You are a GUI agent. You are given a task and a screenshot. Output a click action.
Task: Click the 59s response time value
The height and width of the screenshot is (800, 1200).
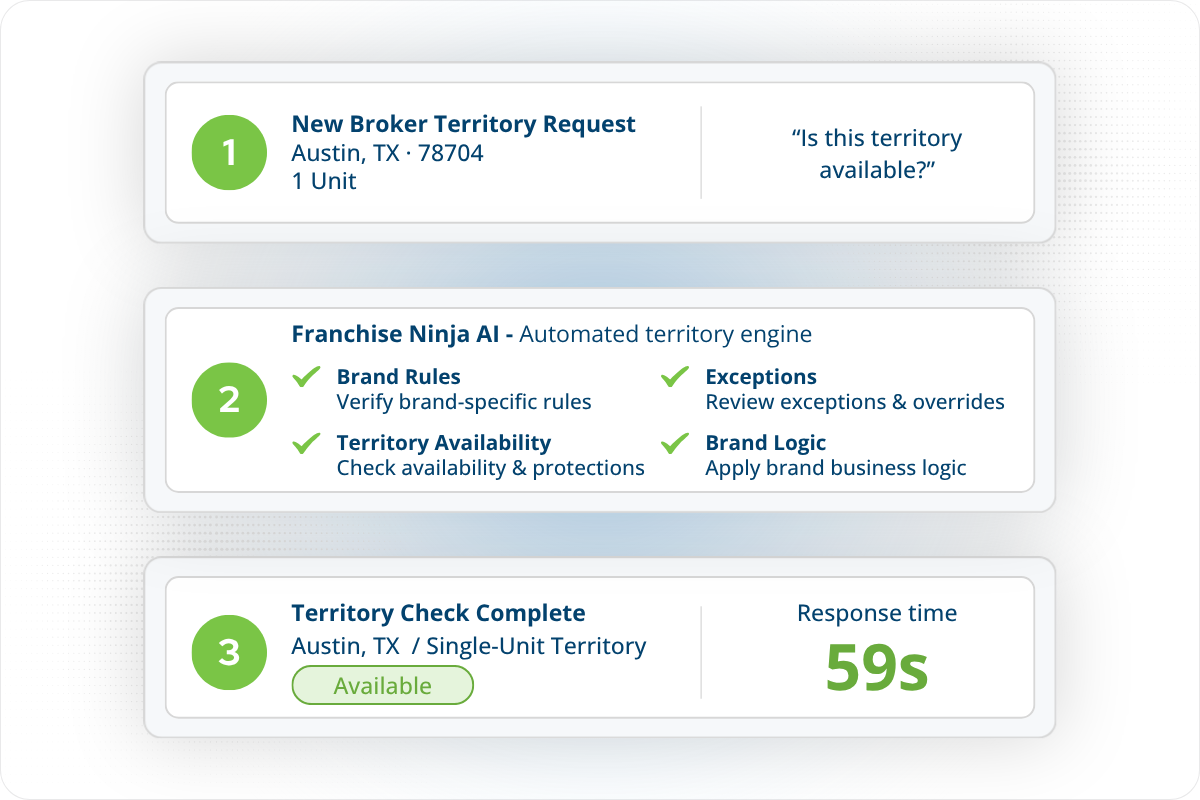pyautogui.click(x=877, y=668)
